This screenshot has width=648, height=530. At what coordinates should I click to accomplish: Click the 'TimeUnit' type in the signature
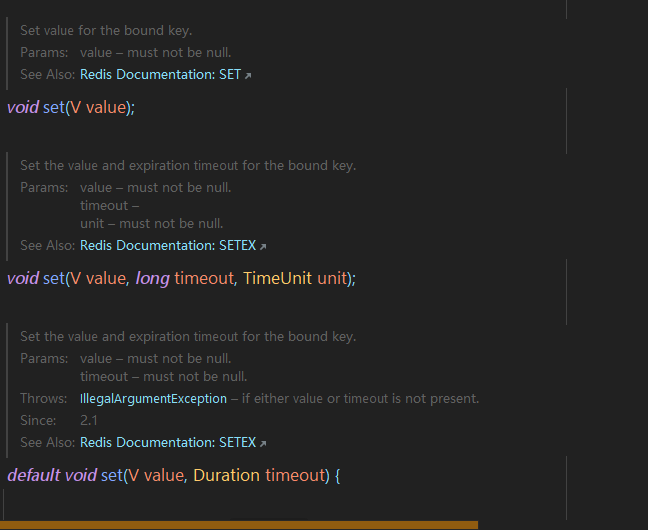(x=277, y=279)
